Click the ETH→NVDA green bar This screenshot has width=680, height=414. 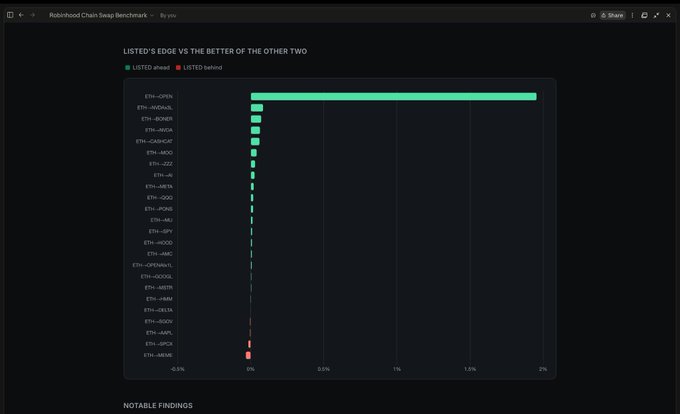pyautogui.click(x=255, y=130)
